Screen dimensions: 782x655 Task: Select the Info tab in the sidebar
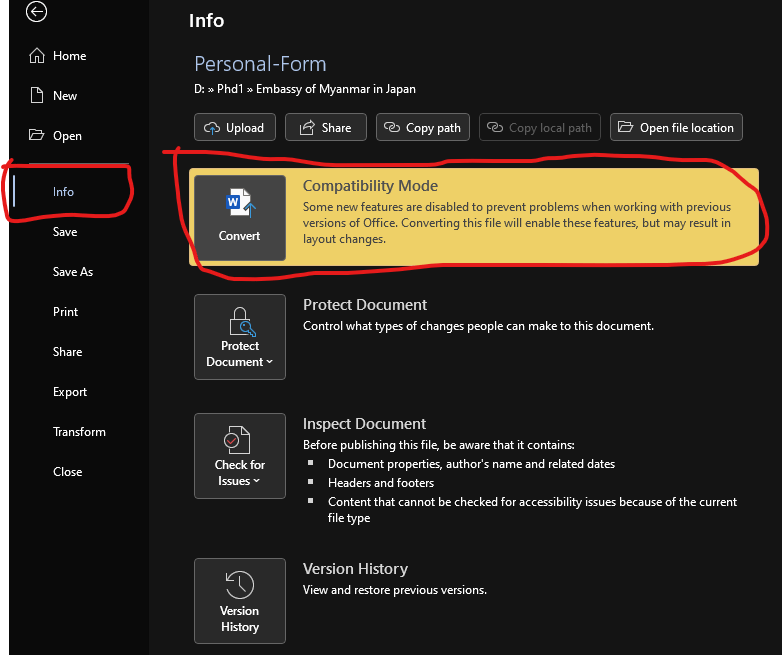63,192
